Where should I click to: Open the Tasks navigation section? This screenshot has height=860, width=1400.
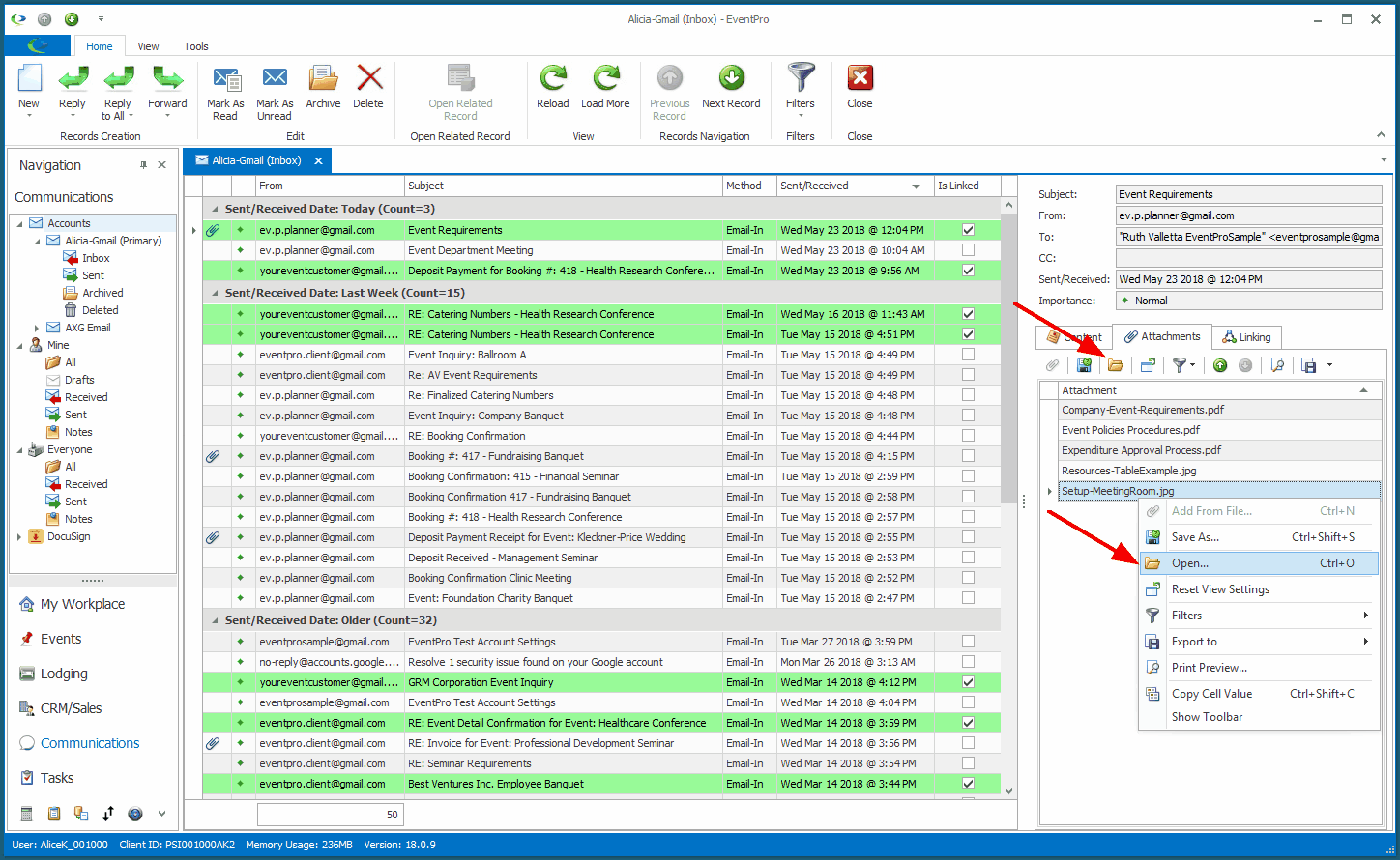(x=57, y=778)
